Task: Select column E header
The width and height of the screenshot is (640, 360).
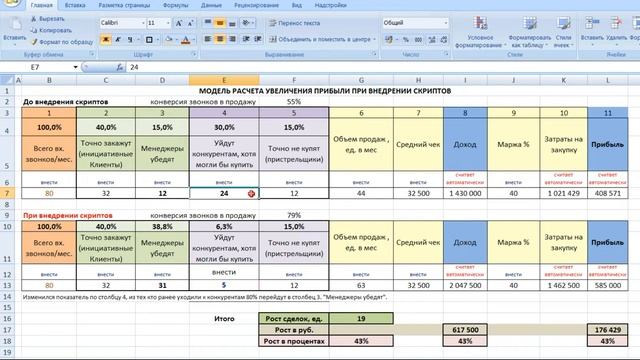Action: pyautogui.click(x=224, y=80)
